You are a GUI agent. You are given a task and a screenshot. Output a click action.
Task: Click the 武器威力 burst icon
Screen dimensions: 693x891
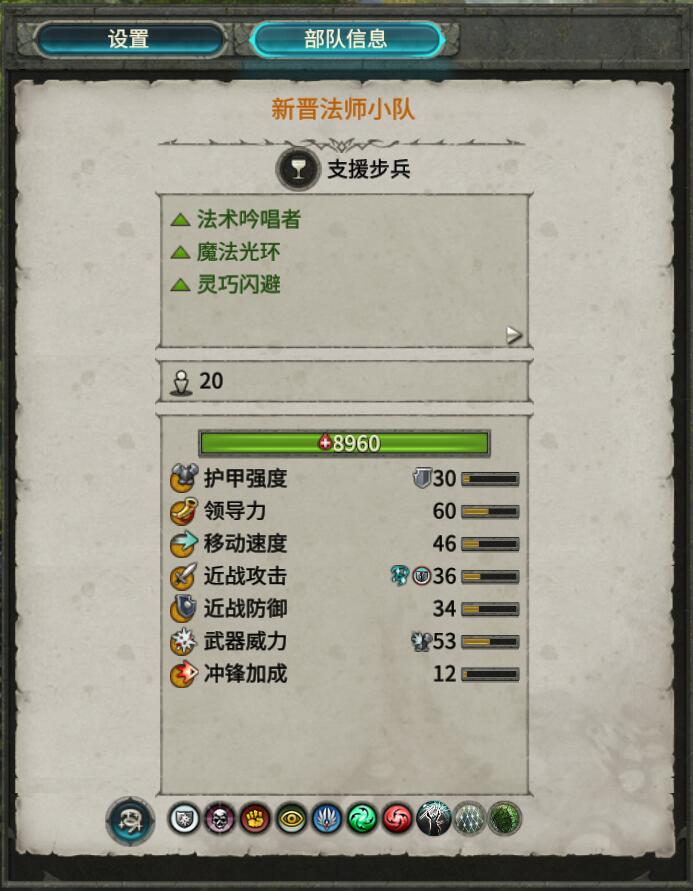coord(184,642)
